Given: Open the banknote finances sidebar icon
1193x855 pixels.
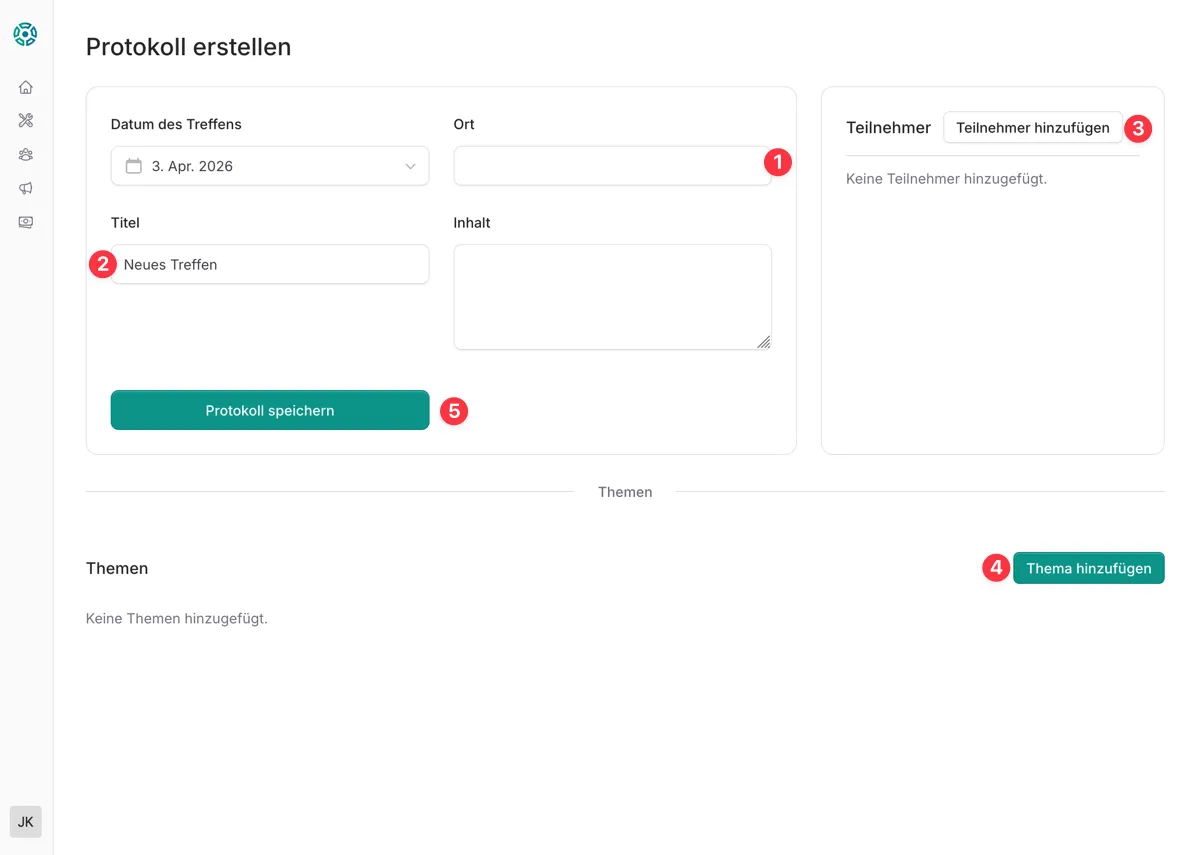Looking at the screenshot, I should (26, 222).
